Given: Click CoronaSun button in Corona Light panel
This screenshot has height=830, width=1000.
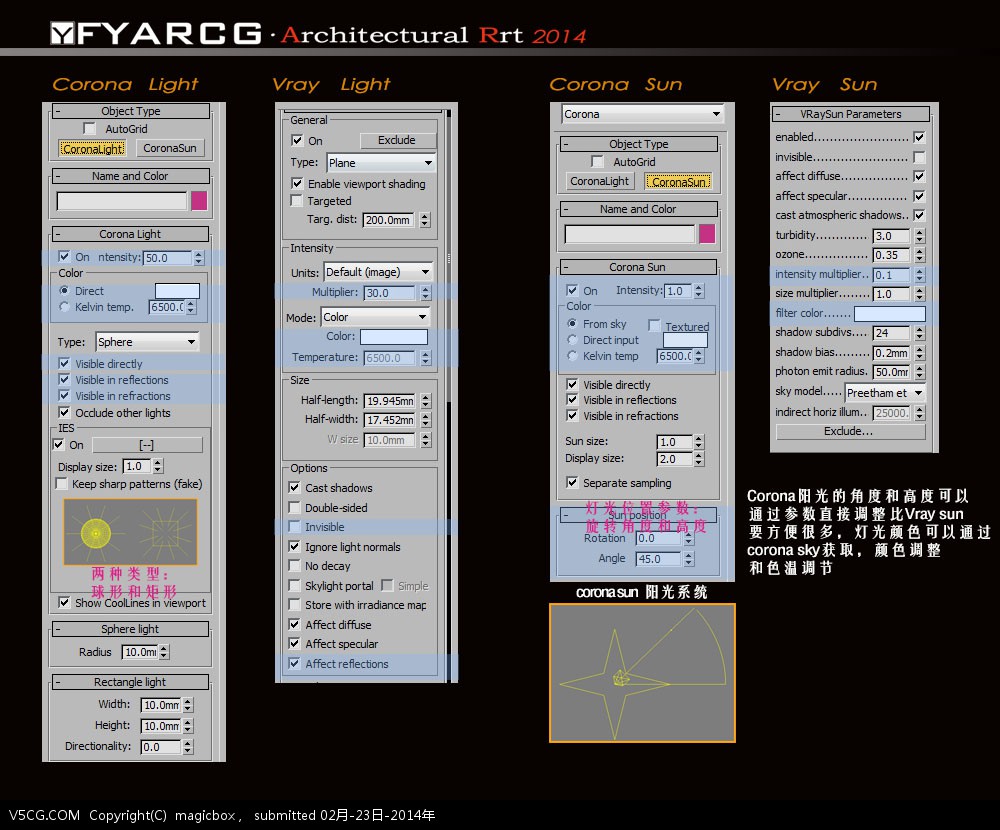Looking at the screenshot, I should click(170, 148).
